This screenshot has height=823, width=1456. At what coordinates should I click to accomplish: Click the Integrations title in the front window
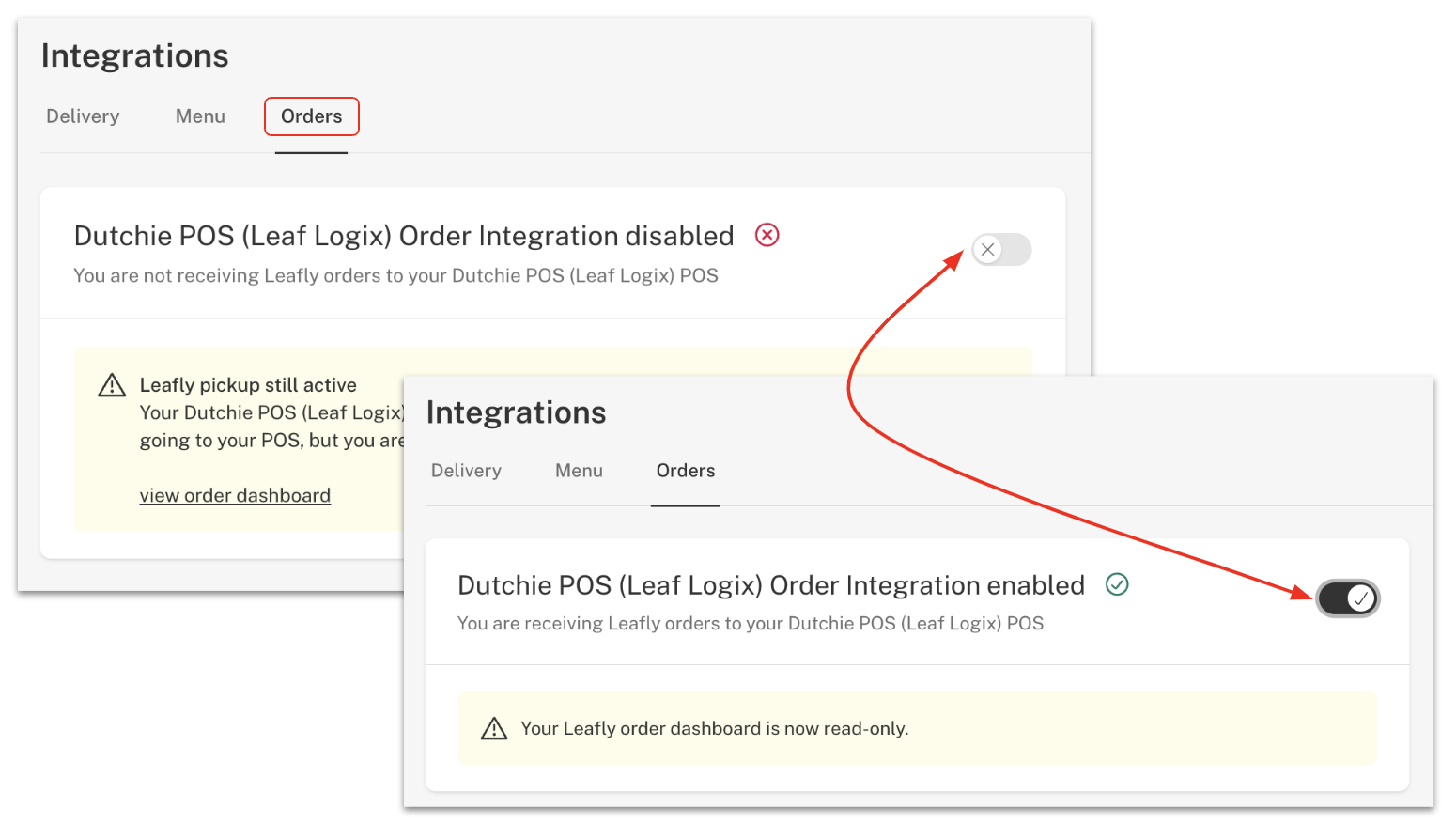click(517, 413)
